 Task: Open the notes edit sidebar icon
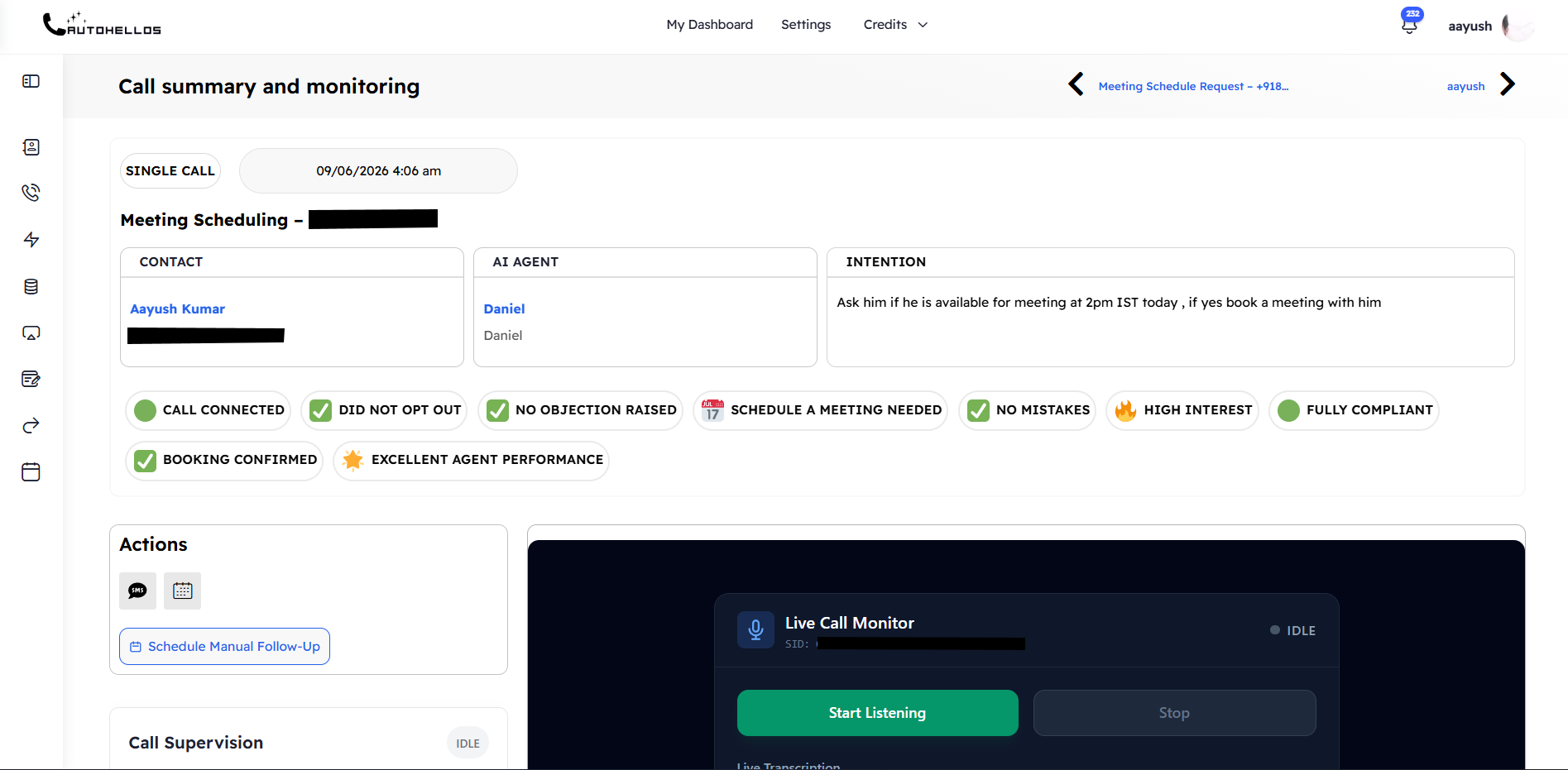pyautogui.click(x=31, y=379)
